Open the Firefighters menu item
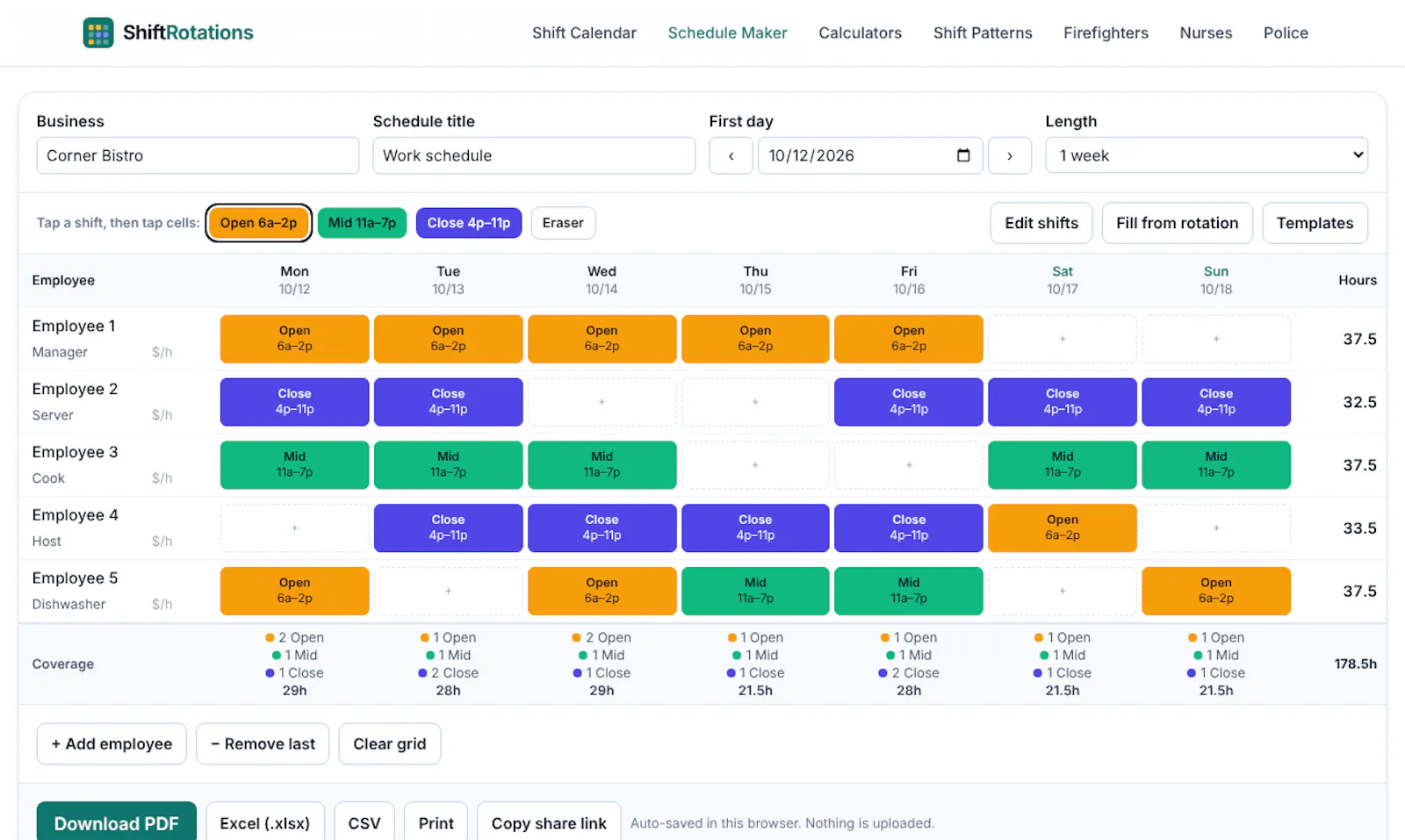 1106,32
